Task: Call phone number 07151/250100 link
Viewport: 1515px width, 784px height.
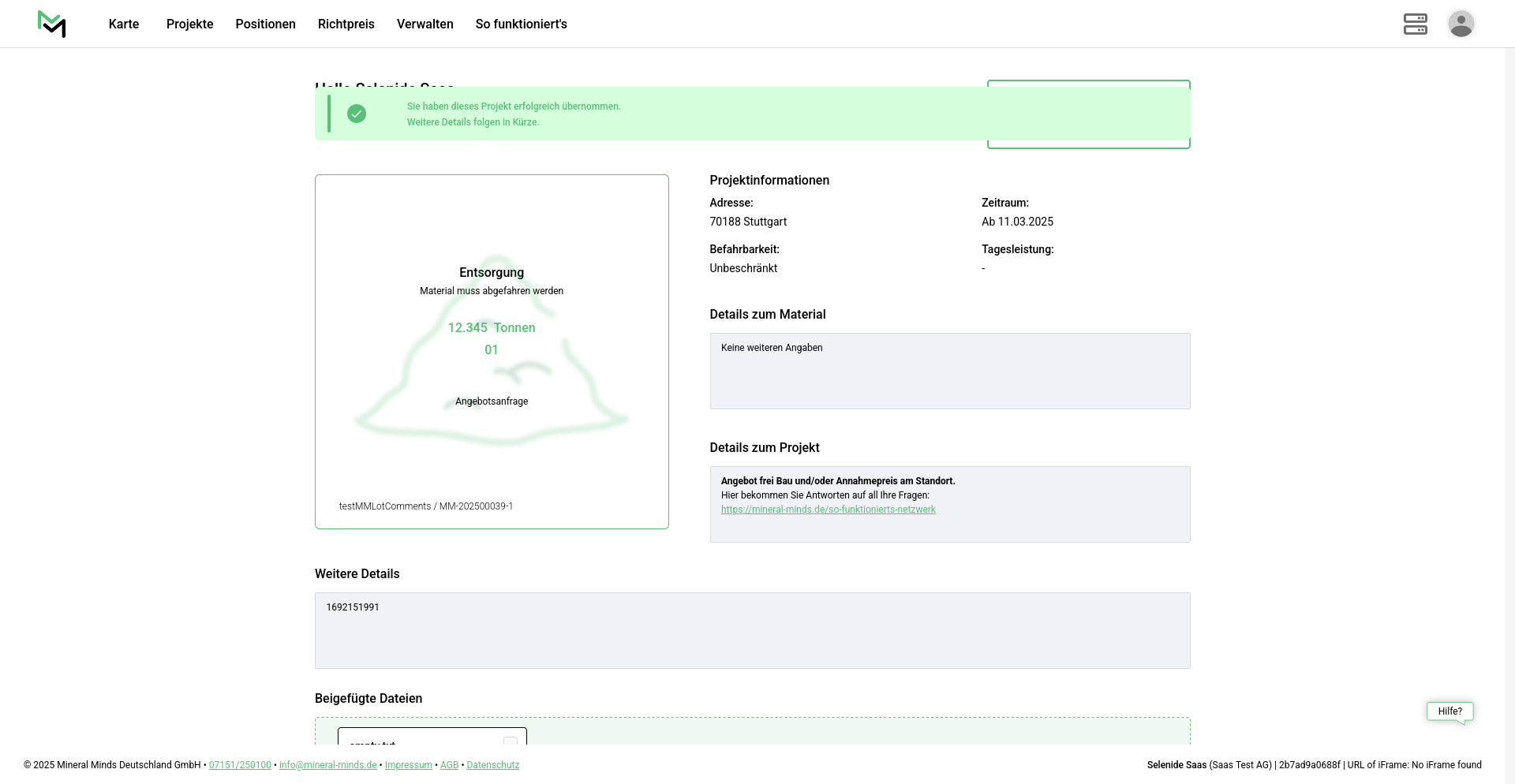Action: (x=240, y=765)
